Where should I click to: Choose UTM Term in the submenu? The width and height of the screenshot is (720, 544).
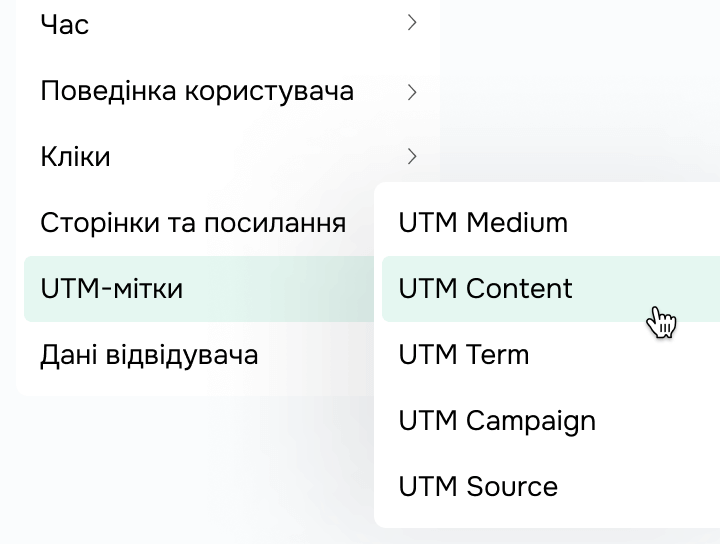pos(464,355)
